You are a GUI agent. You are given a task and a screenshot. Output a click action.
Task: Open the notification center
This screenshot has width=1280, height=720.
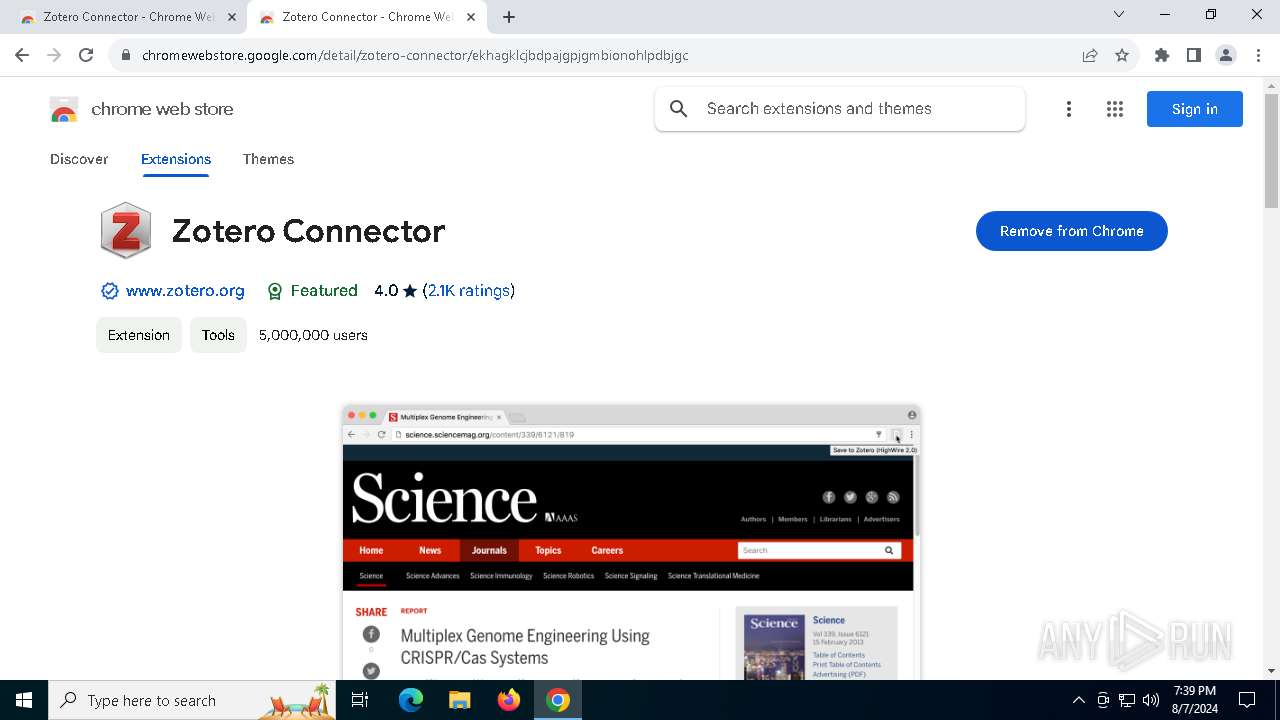coord(1247,700)
